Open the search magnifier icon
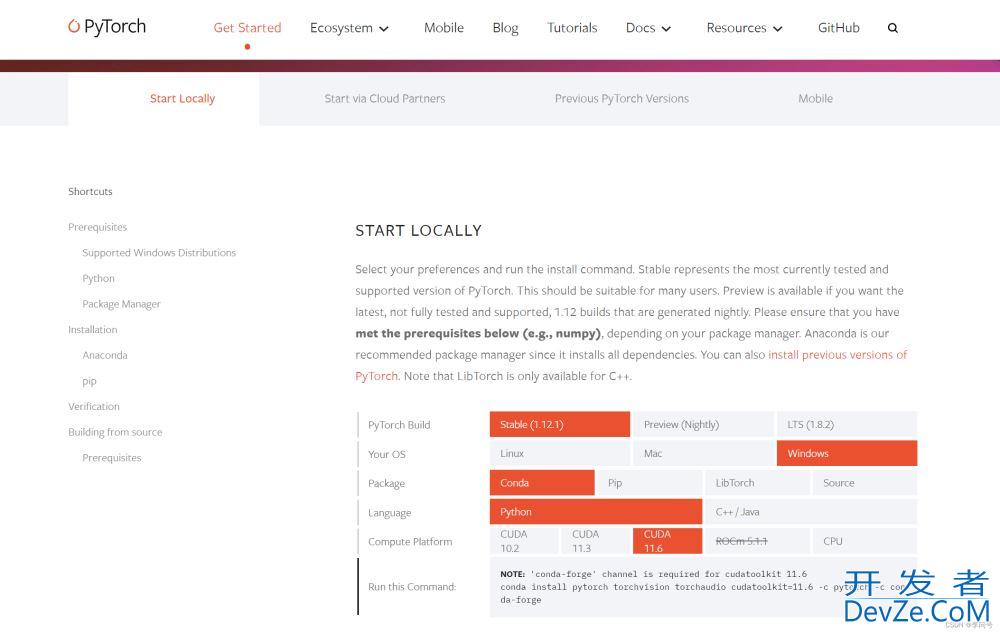 (x=892, y=28)
